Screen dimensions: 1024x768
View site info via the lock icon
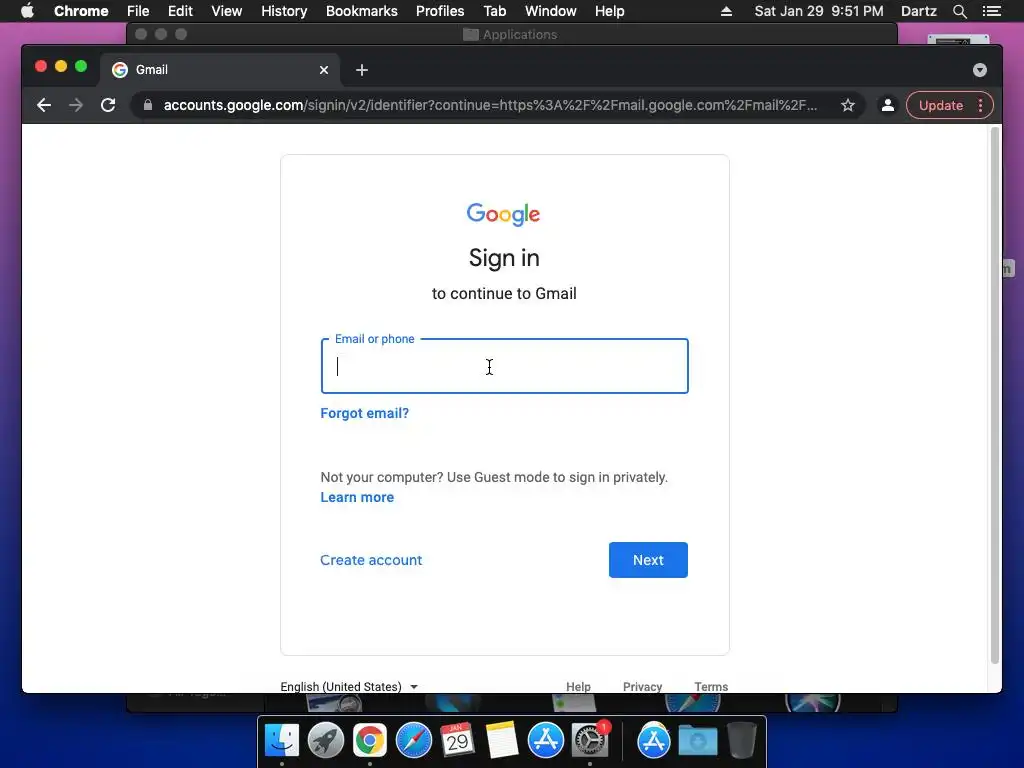pos(148,105)
